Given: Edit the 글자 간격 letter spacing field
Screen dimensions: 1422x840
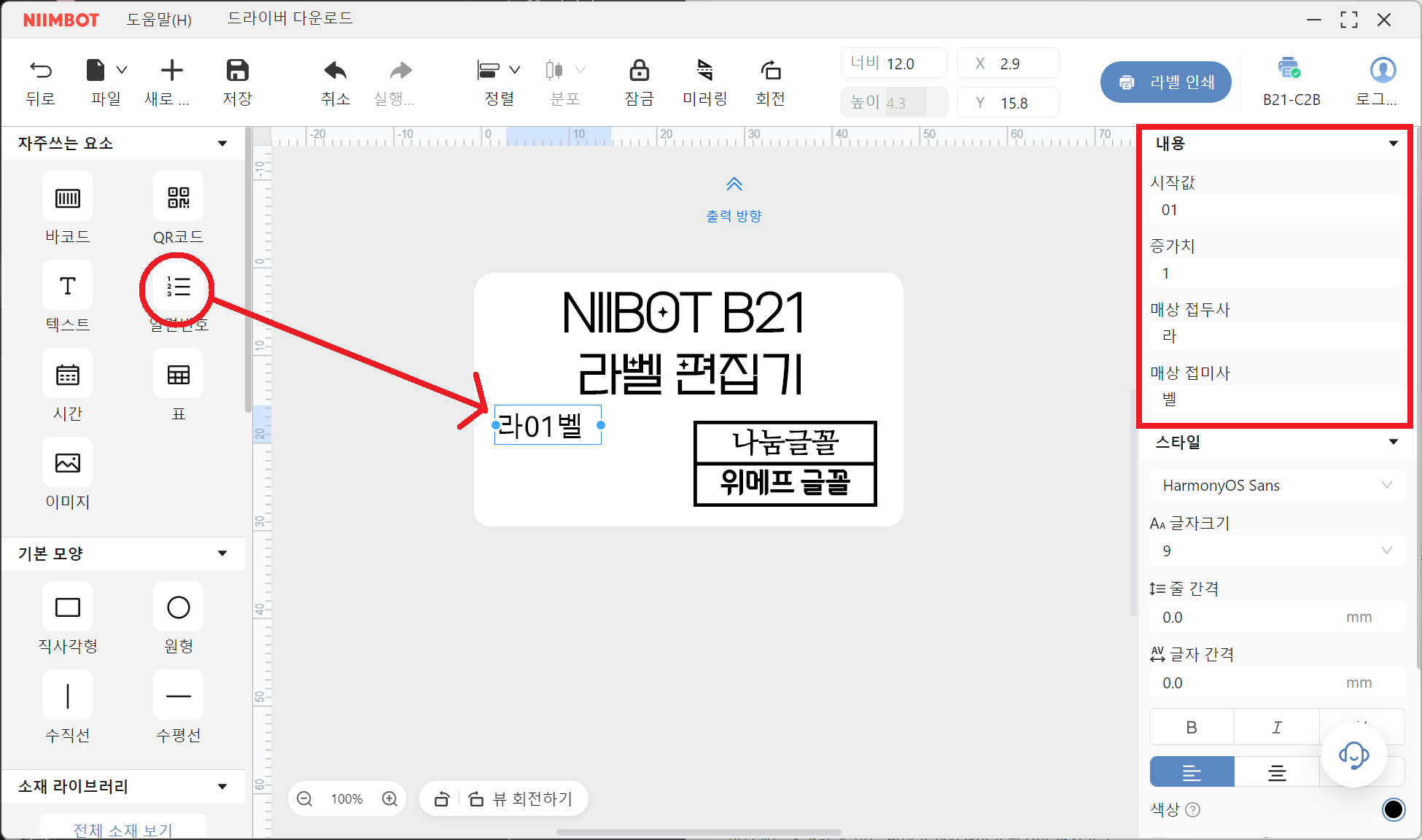Looking at the screenshot, I should coord(1277,683).
